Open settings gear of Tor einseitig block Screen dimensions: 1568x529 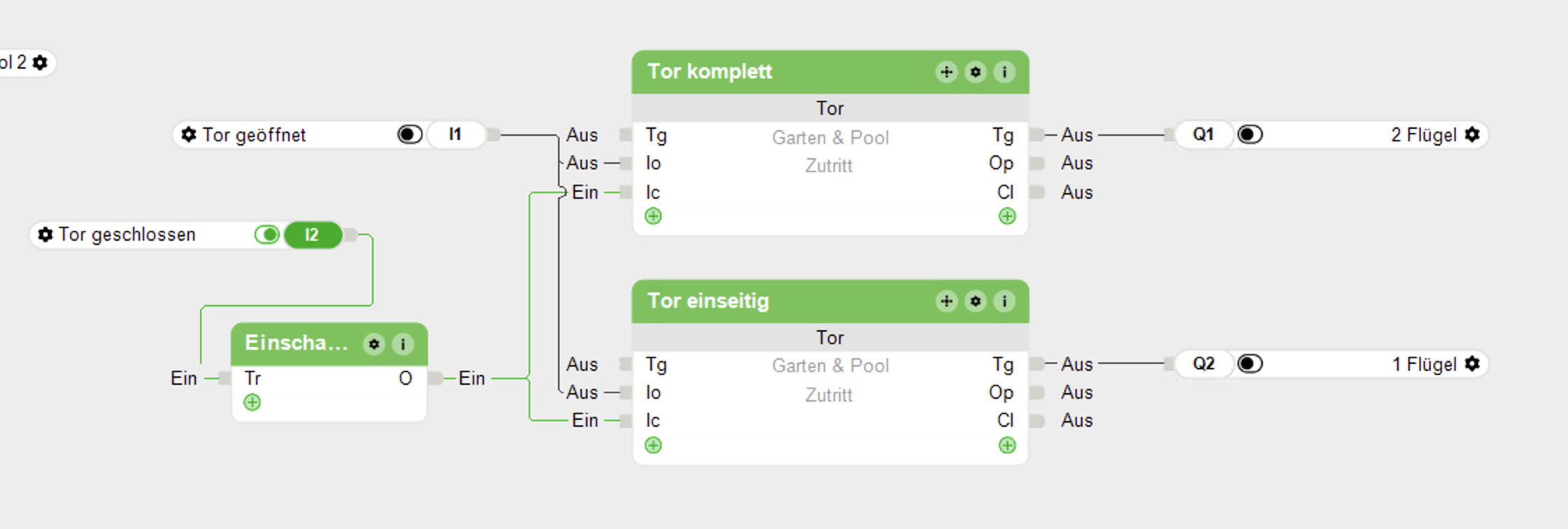975,302
